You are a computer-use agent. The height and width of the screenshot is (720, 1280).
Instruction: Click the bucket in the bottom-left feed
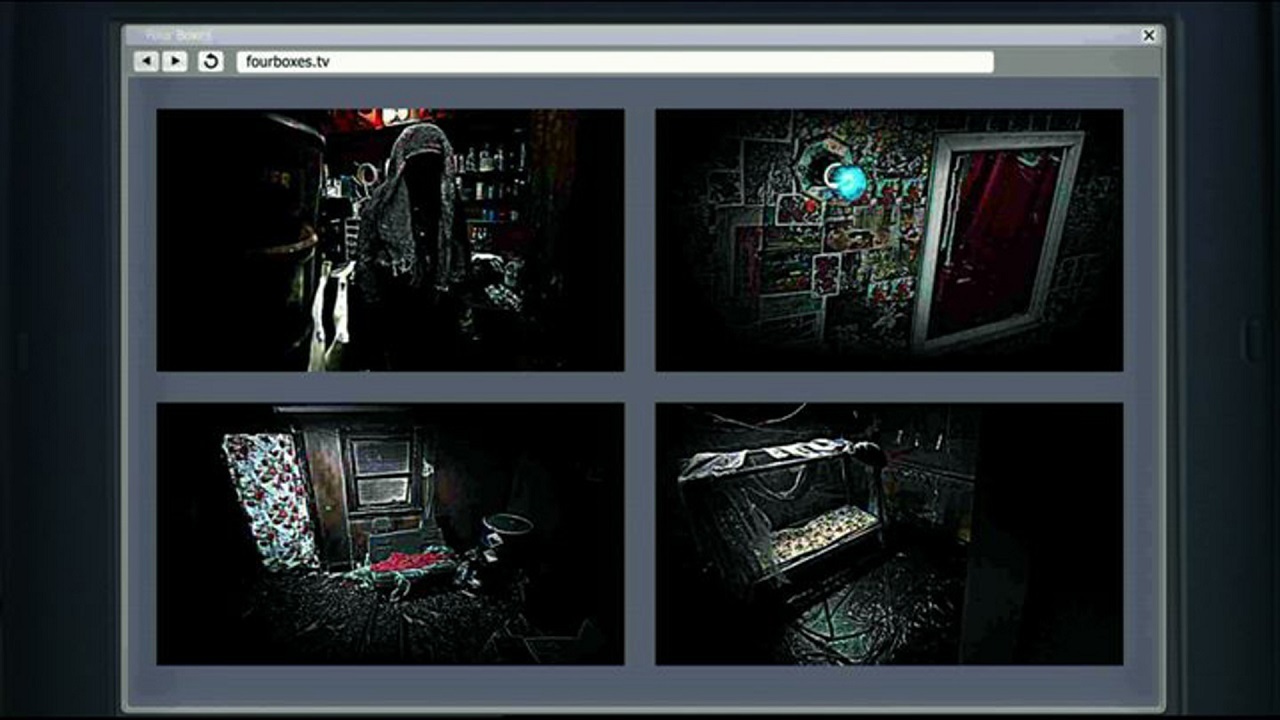click(509, 537)
